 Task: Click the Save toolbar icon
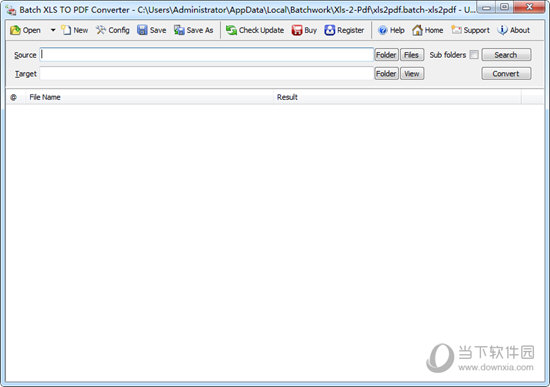[x=152, y=30]
